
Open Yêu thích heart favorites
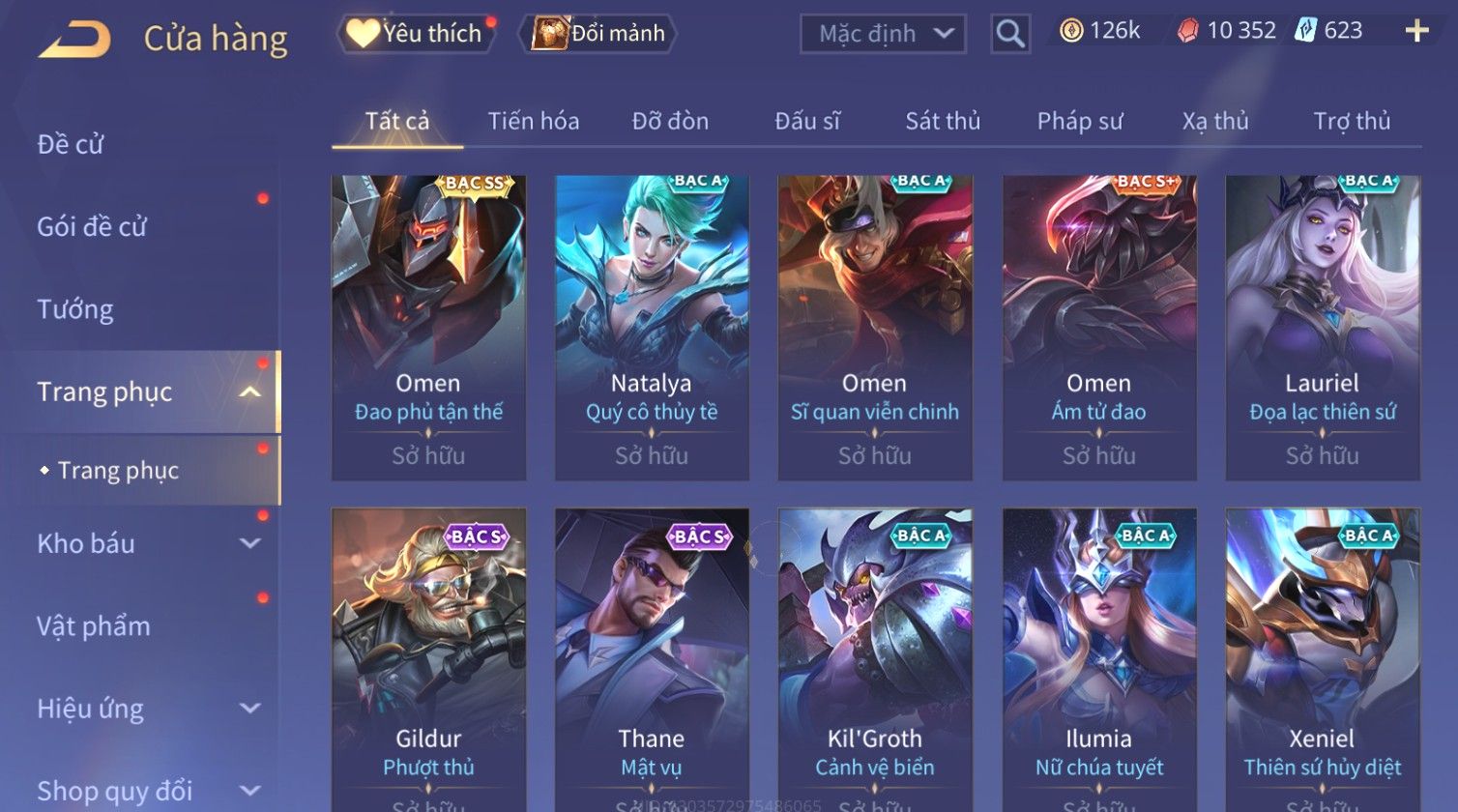(x=416, y=34)
